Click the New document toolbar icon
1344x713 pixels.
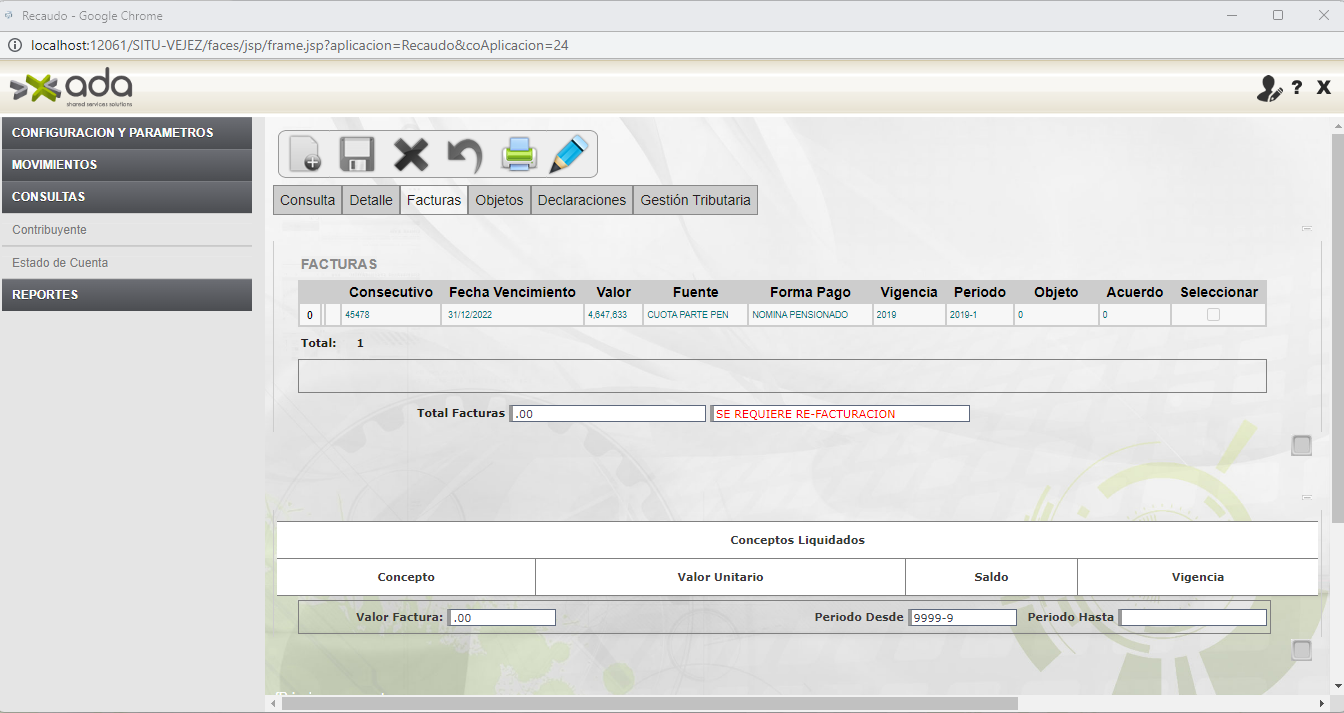coord(304,154)
